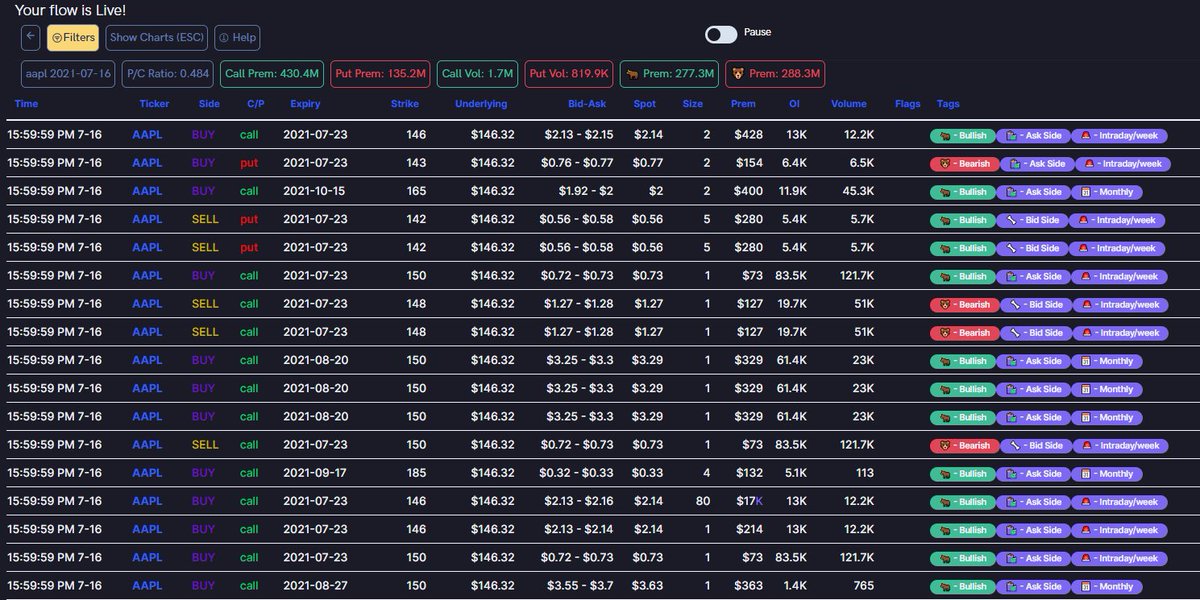Click the Call Prem: 430.4M chip

[273, 73]
